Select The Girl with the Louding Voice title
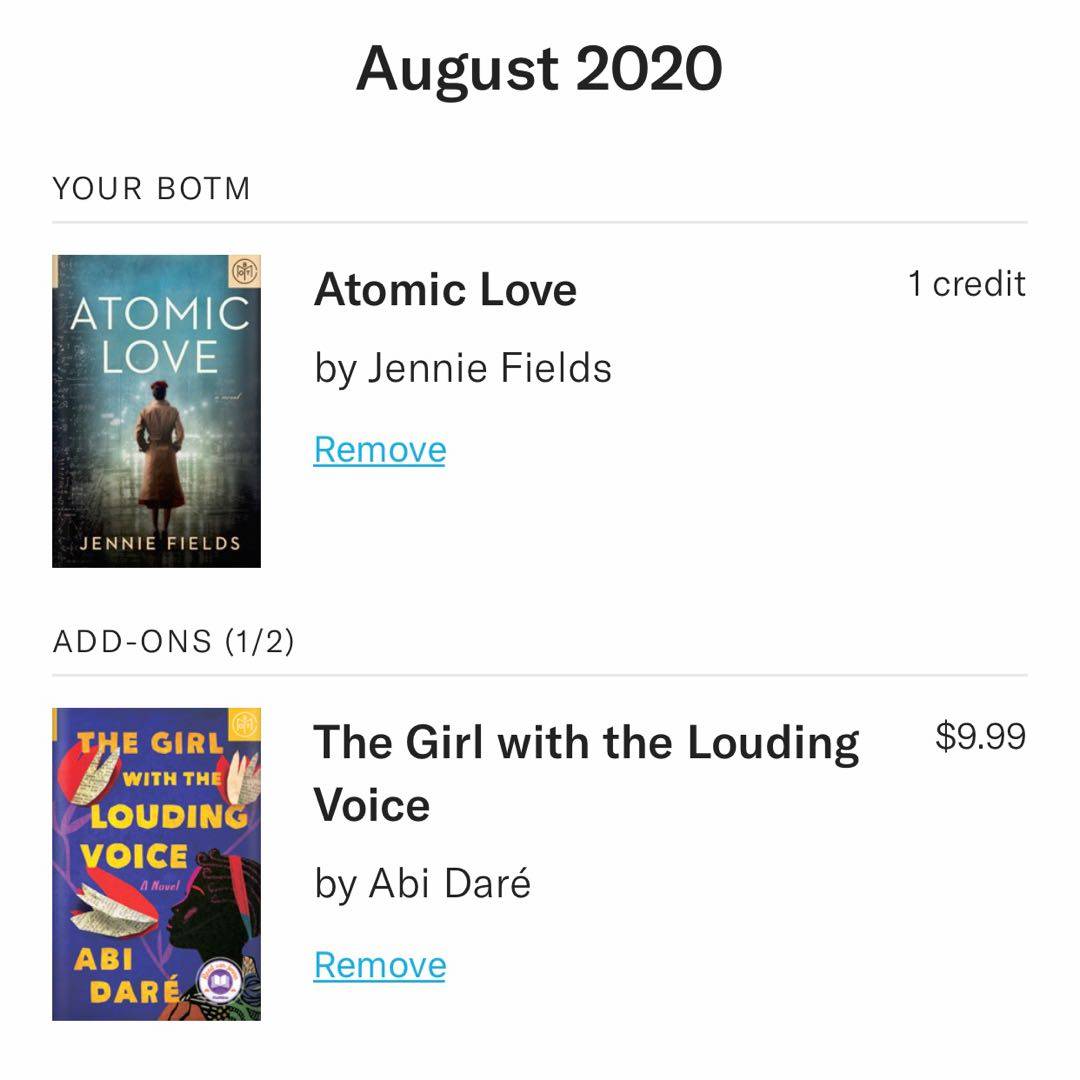Image resolution: width=1080 pixels, height=1080 pixels. pos(586,743)
